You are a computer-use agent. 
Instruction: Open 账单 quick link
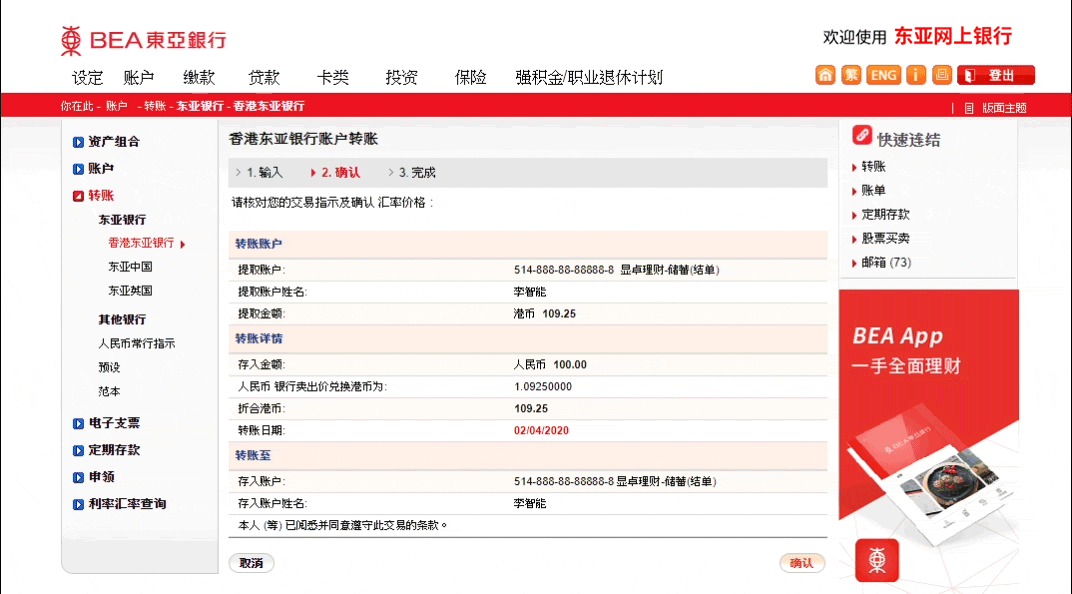coord(873,190)
